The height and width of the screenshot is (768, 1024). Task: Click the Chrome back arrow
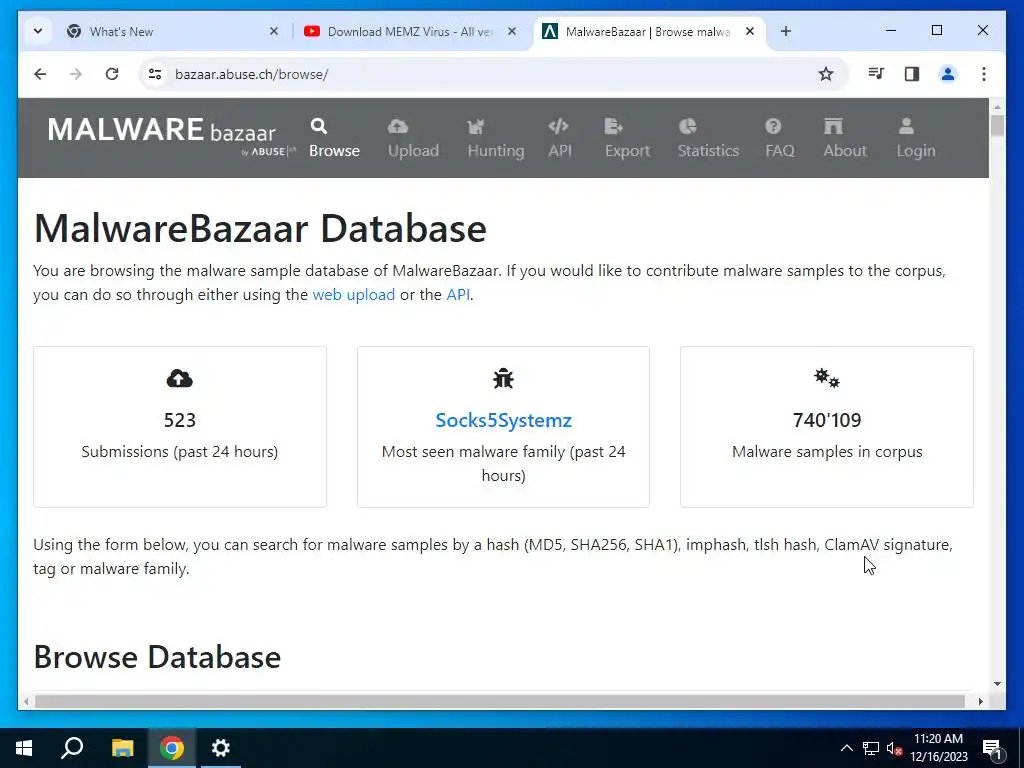(x=40, y=74)
